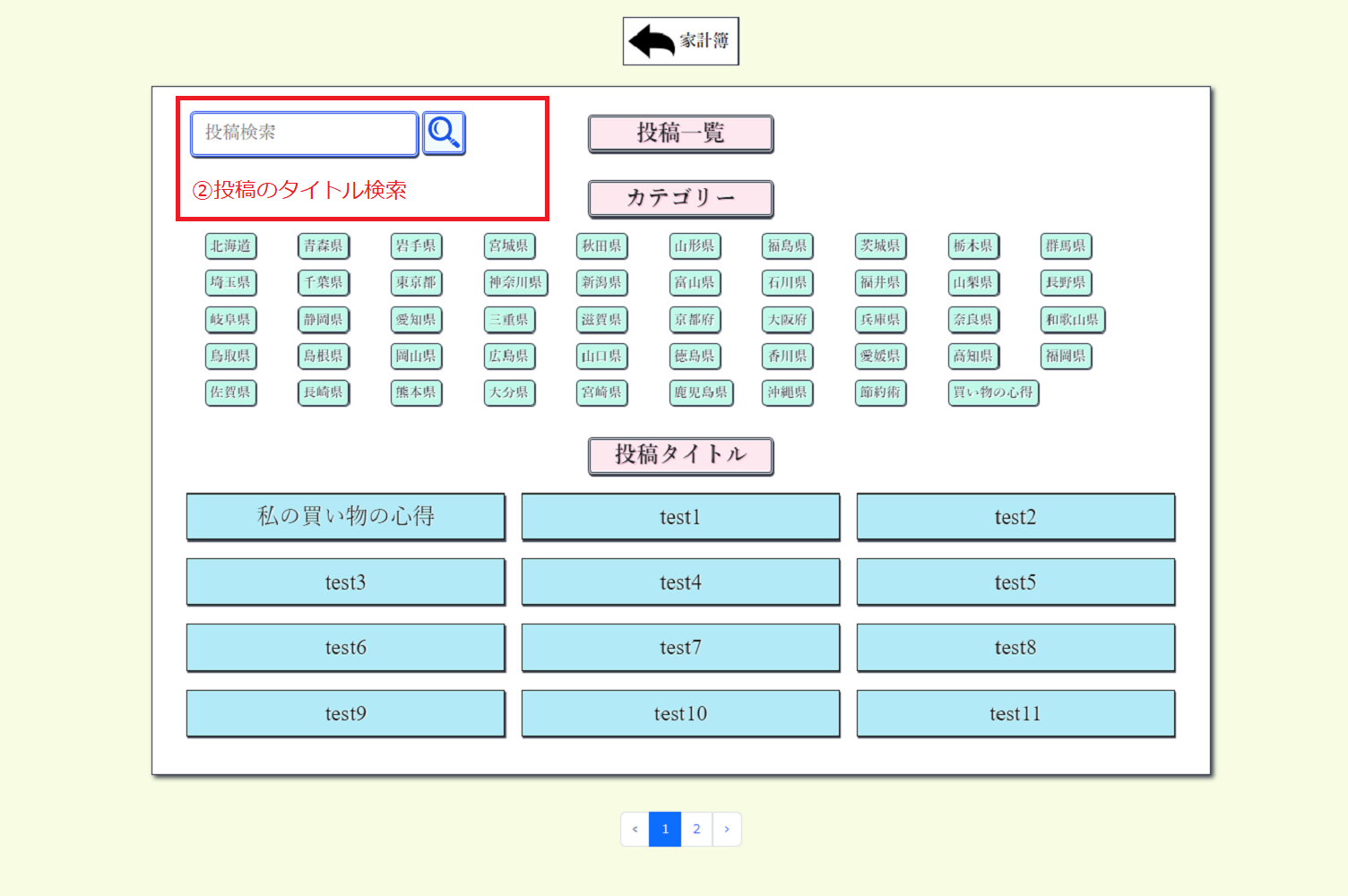Image resolution: width=1348 pixels, height=896 pixels.
Task: Select the 宮城県 category tag
Action: 509,246
